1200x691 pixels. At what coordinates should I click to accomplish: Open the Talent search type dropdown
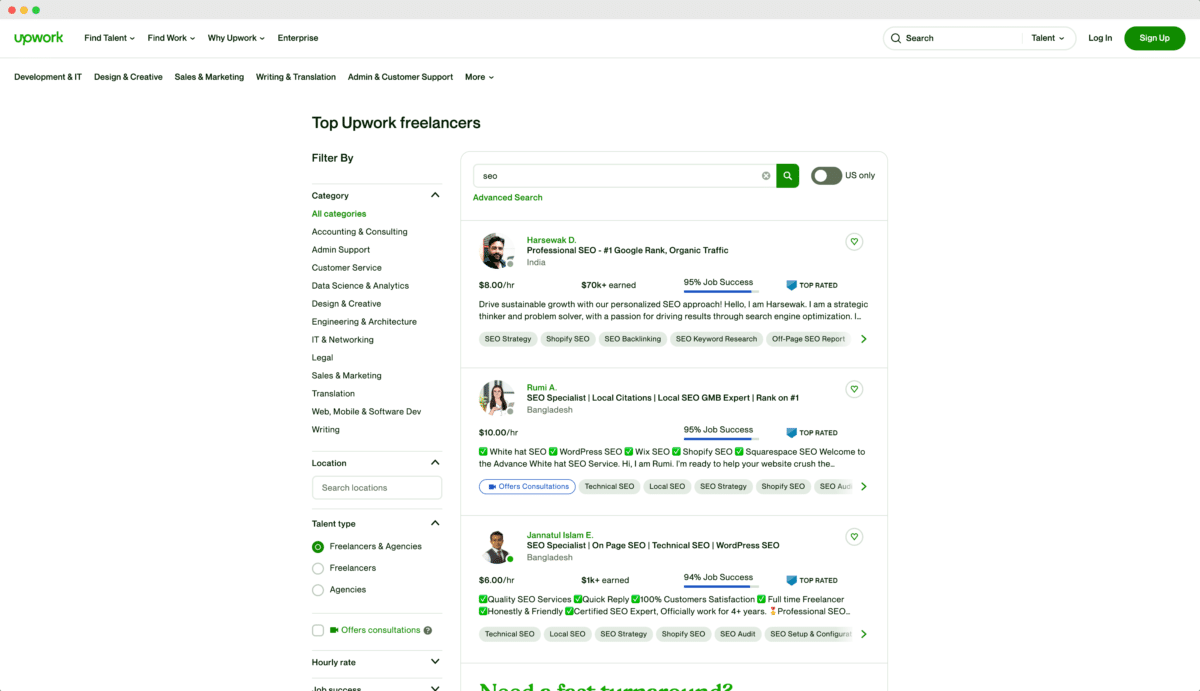coord(1048,38)
